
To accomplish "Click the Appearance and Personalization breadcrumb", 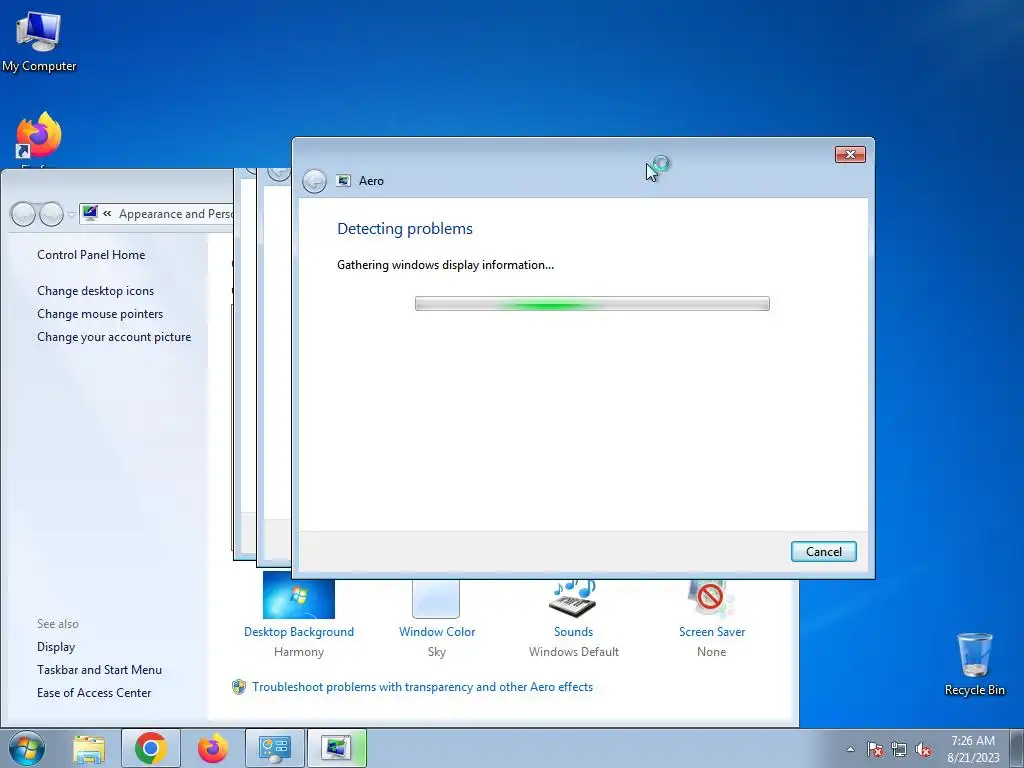I will [175, 214].
